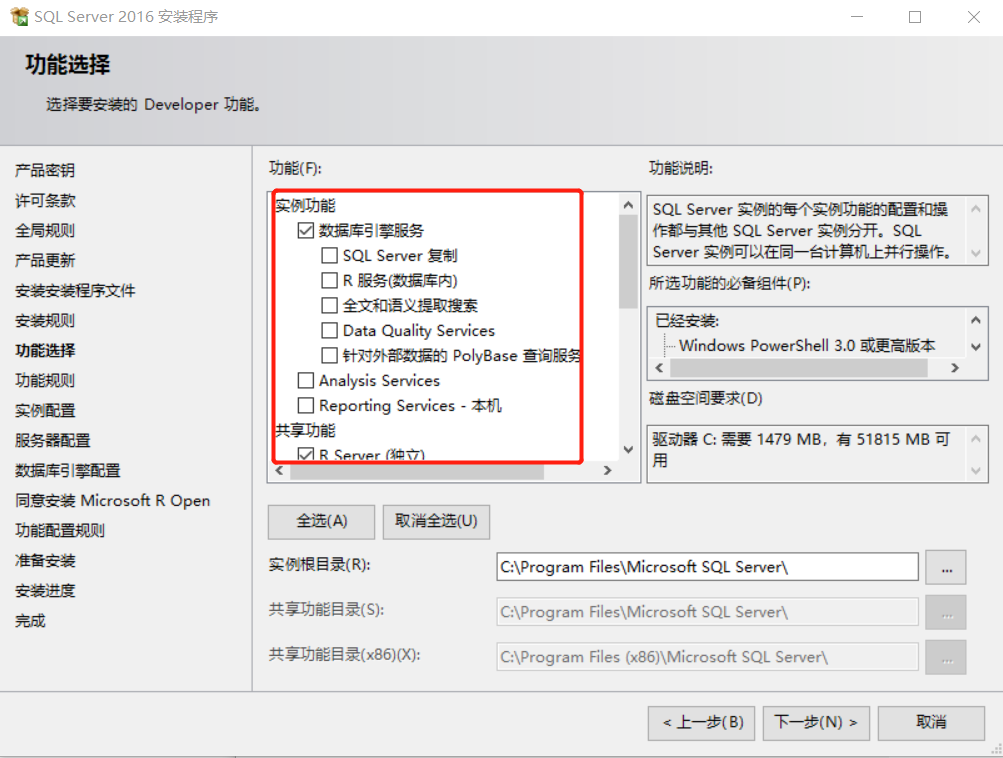1003x758 pixels.
Task: Select 安装进度 step in sidebar
Action: coord(45,591)
